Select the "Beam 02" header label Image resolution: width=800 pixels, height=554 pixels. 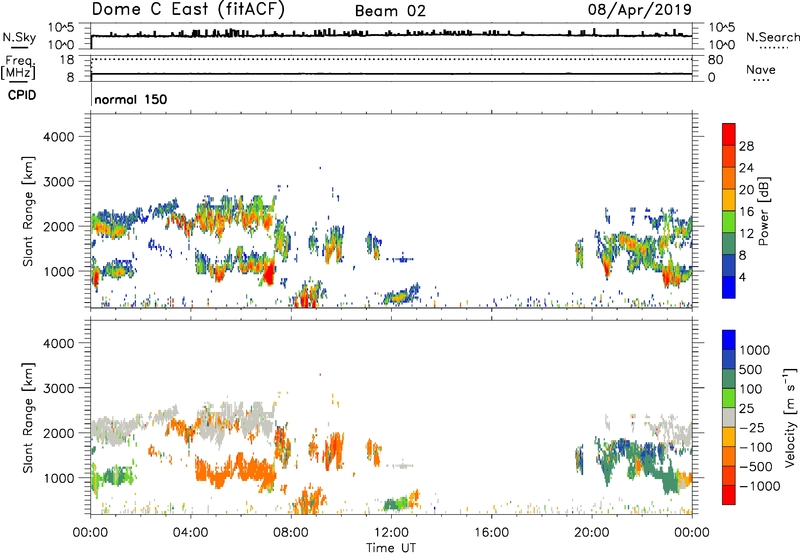click(x=390, y=11)
